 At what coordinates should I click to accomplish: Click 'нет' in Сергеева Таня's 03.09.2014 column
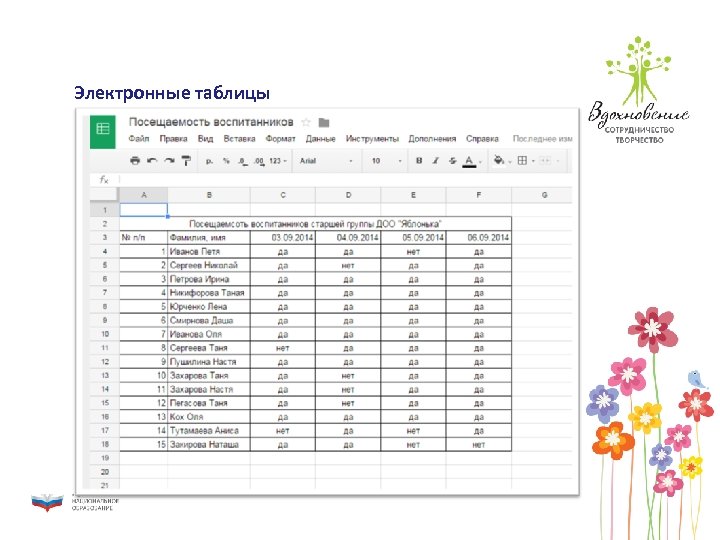283,348
